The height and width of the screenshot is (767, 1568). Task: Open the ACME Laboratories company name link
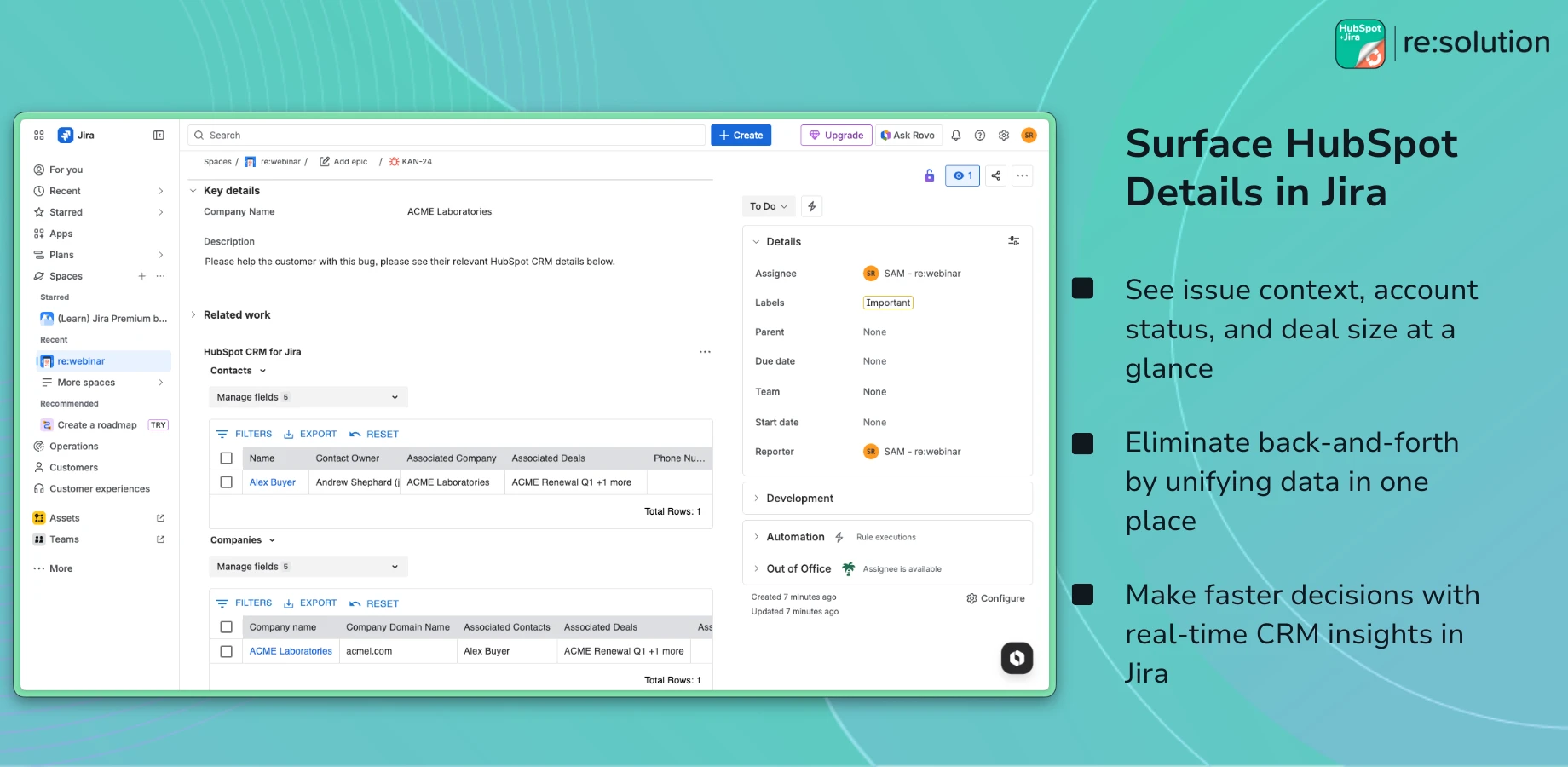291,651
